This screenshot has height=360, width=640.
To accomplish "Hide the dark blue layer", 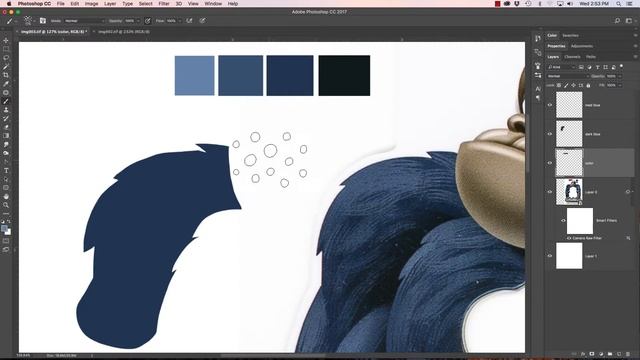I will 550,134.
